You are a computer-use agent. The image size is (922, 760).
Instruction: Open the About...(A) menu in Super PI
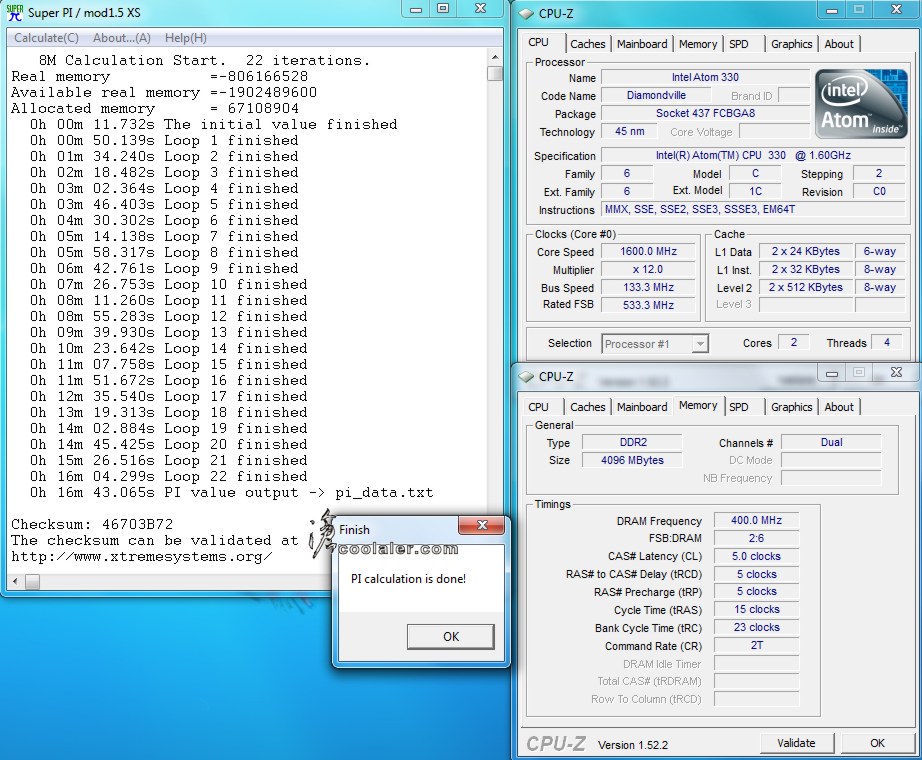click(122, 38)
